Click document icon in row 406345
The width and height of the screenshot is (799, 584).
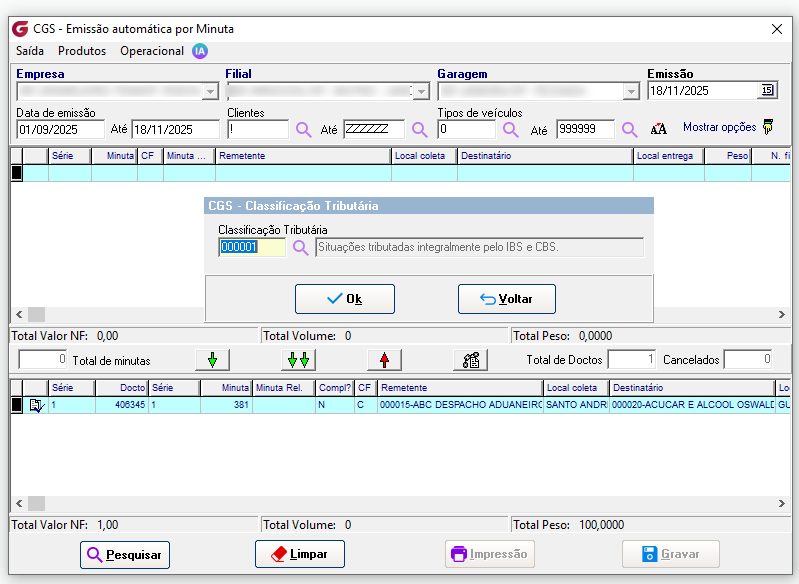click(37, 406)
